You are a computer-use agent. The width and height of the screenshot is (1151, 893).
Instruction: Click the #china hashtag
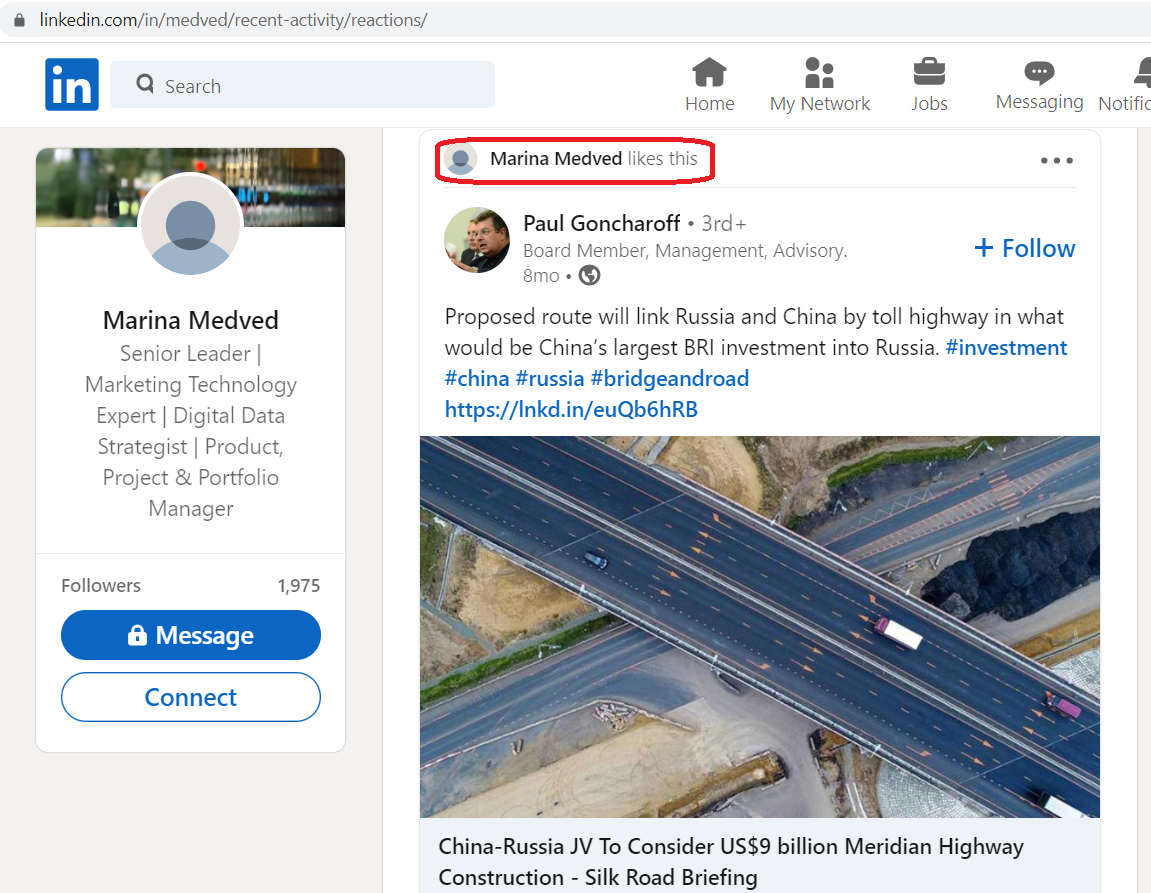(477, 379)
